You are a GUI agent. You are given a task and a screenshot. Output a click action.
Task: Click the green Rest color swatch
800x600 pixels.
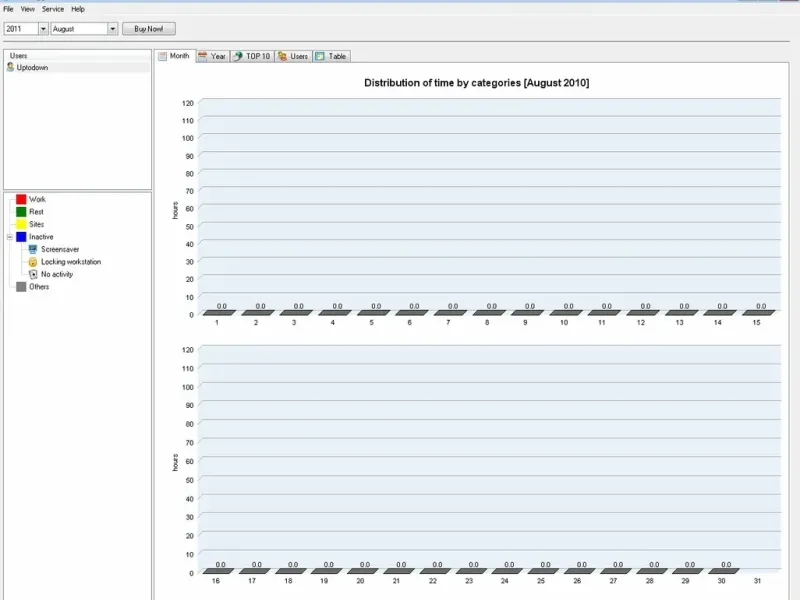point(21,212)
